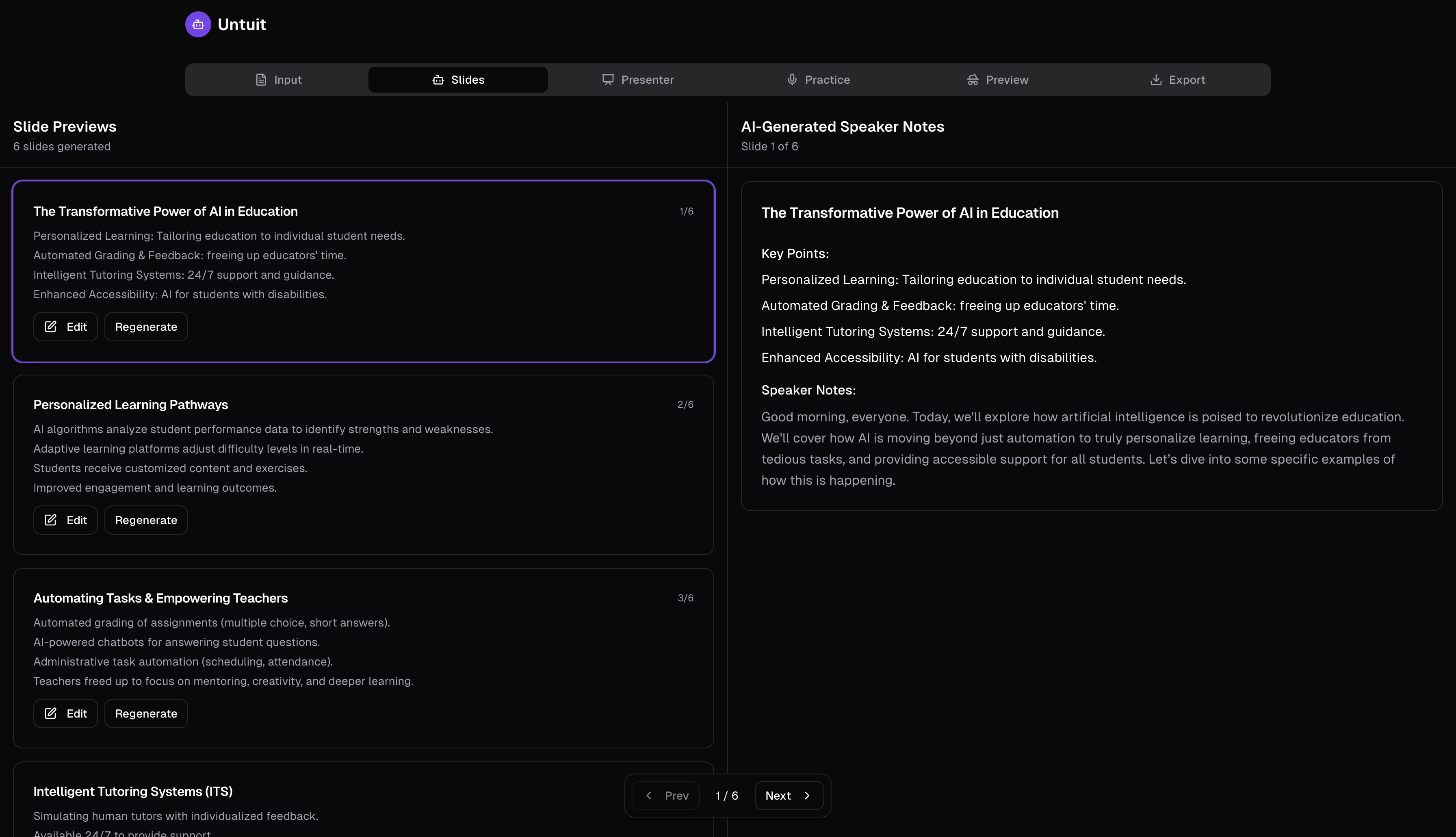Click the Untuit robot logo icon
The width and height of the screenshot is (1456, 837).
(198, 25)
